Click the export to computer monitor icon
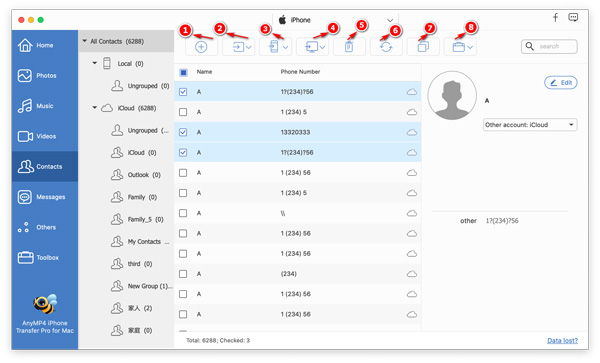Viewport: 600px width, 363px height. coord(311,47)
